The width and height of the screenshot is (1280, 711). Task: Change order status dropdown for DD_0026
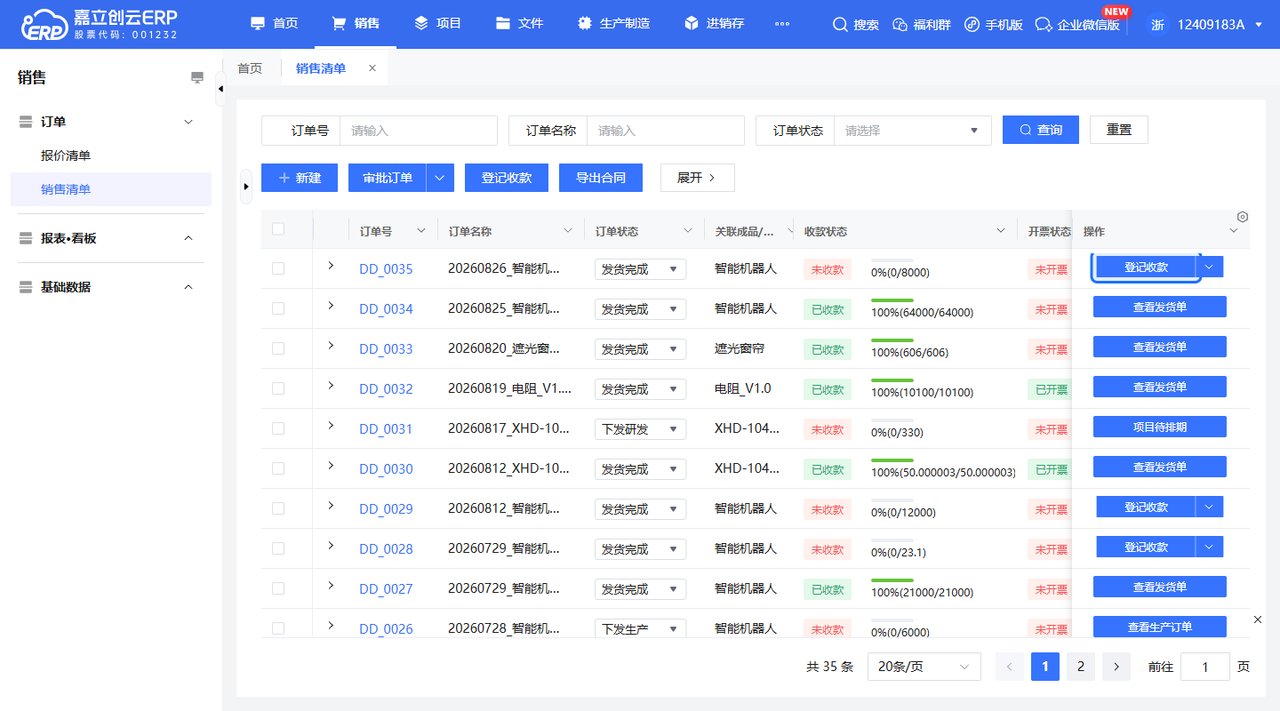point(640,629)
